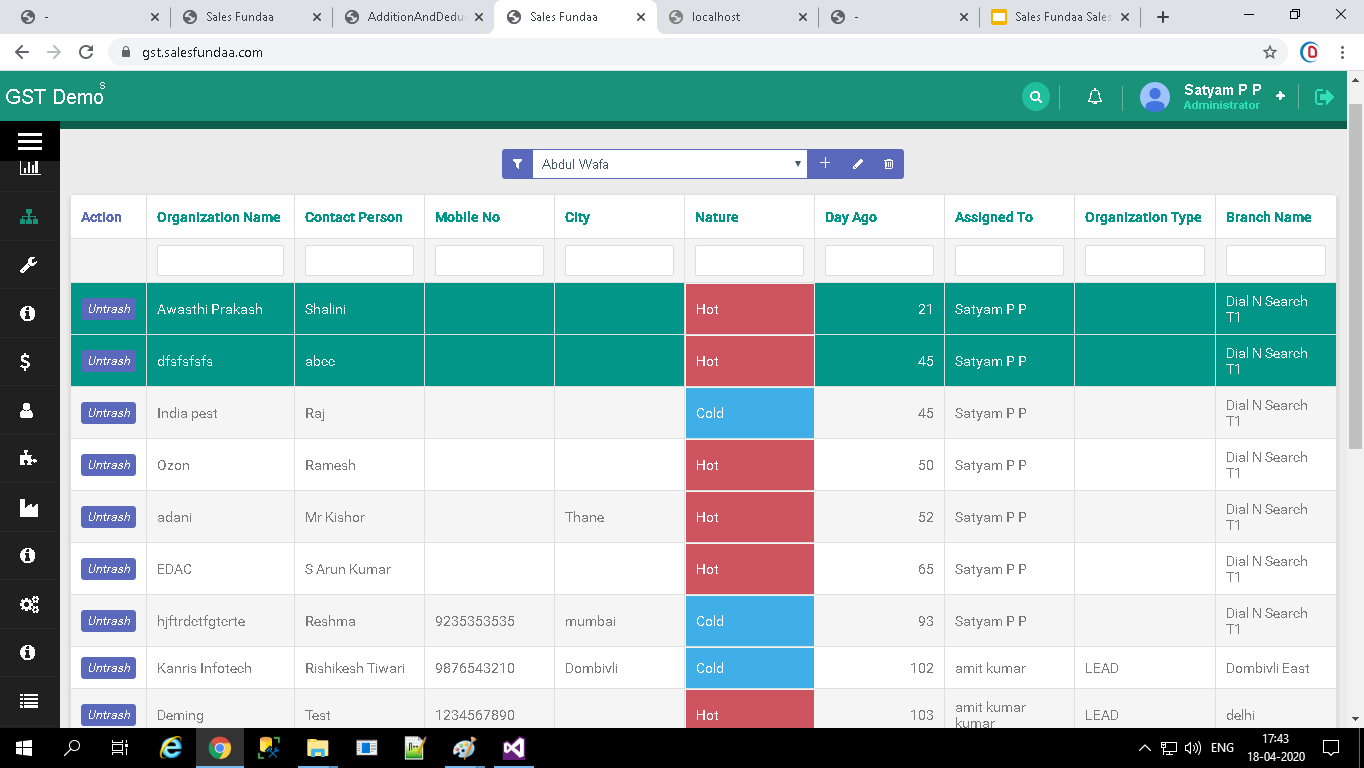Image resolution: width=1364 pixels, height=768 pixels.
Task: Click the logout icon in header
Action: tap(1324, 97)
